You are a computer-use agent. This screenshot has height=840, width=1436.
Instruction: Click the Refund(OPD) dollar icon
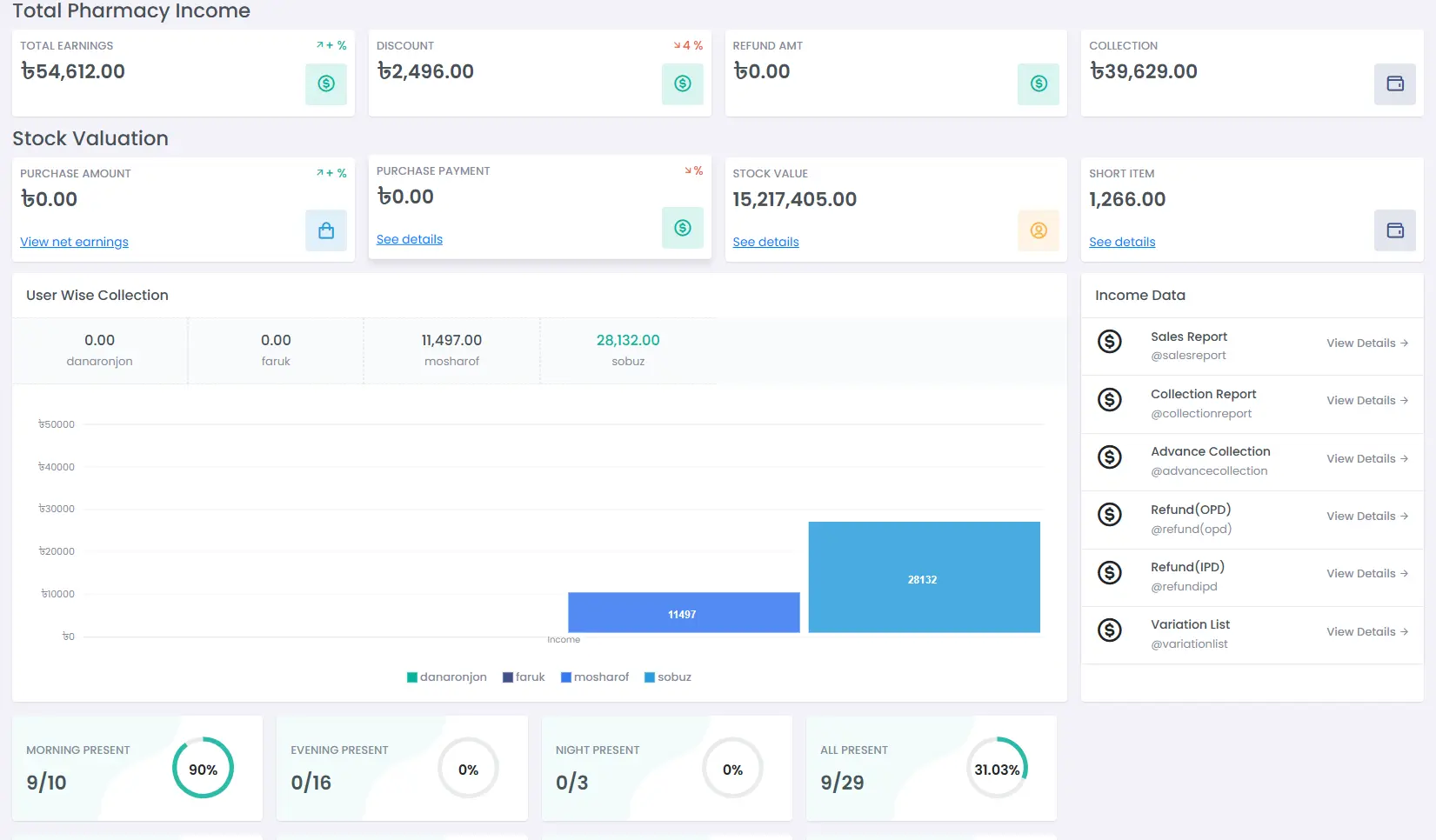[x=1110, y=515]
